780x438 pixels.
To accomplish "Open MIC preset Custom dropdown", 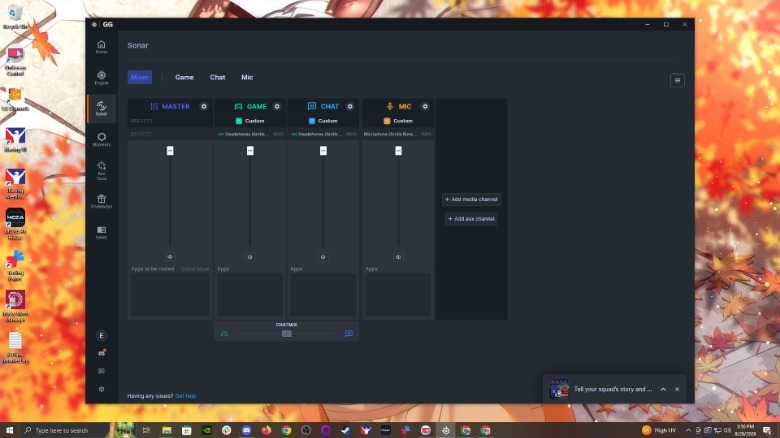I will (398, 121).
